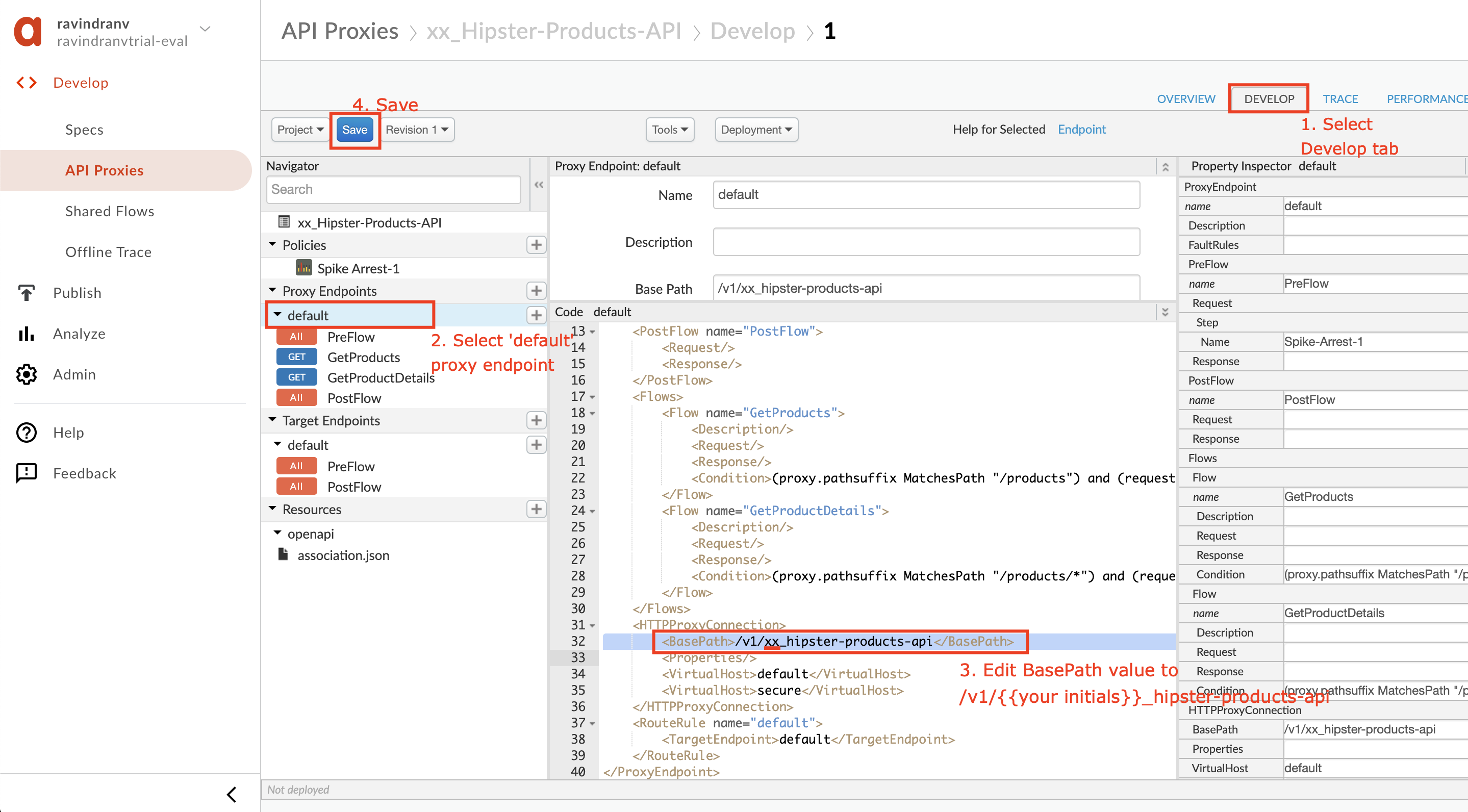The height and width of the screenshot is (812, 1468).
Task: Open xx_Hipster-Products-API breadcrumb link
Action: click(x=554, y=31)
